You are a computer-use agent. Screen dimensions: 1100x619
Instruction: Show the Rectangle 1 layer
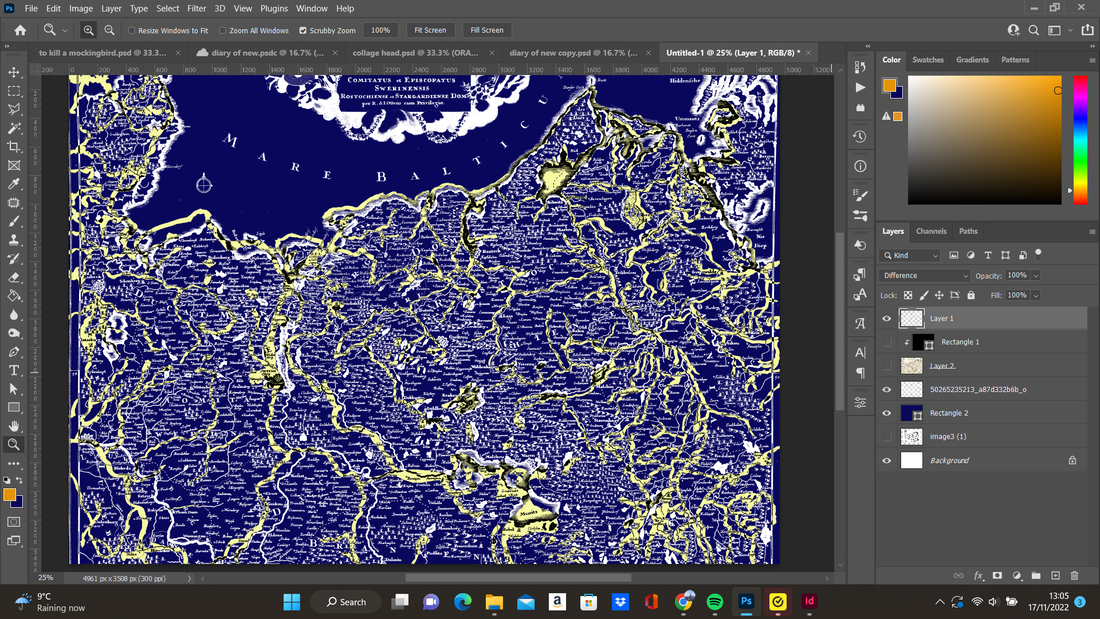[887, 342]
